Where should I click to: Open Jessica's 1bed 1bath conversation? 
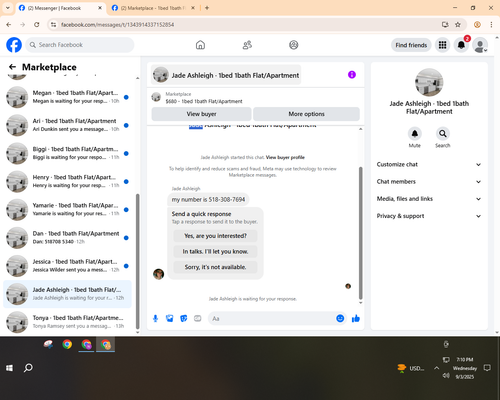point(68,266)
